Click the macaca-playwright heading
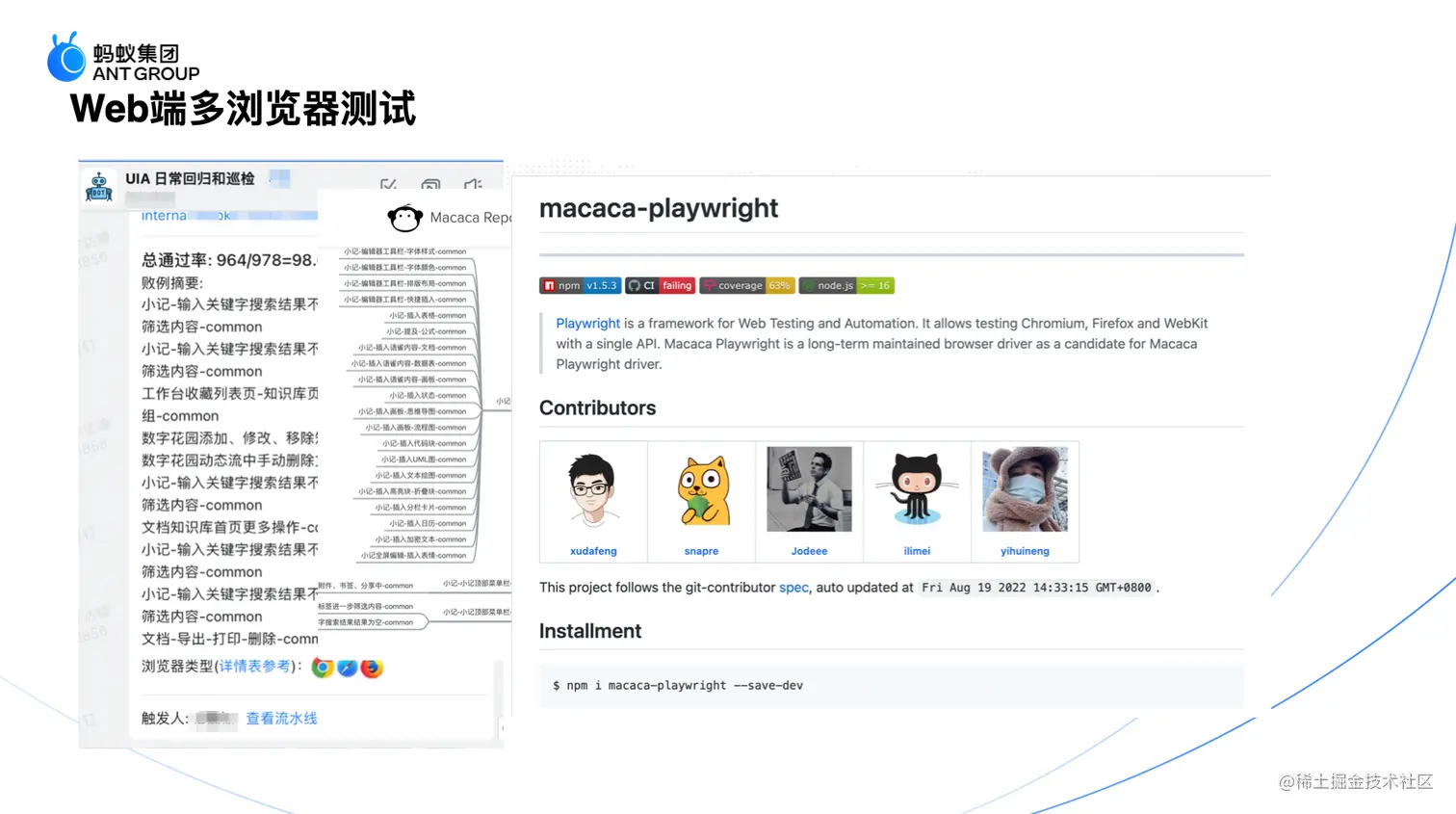Image resolution: width=1456 pixels, height=814 pixels. point(659,208)
